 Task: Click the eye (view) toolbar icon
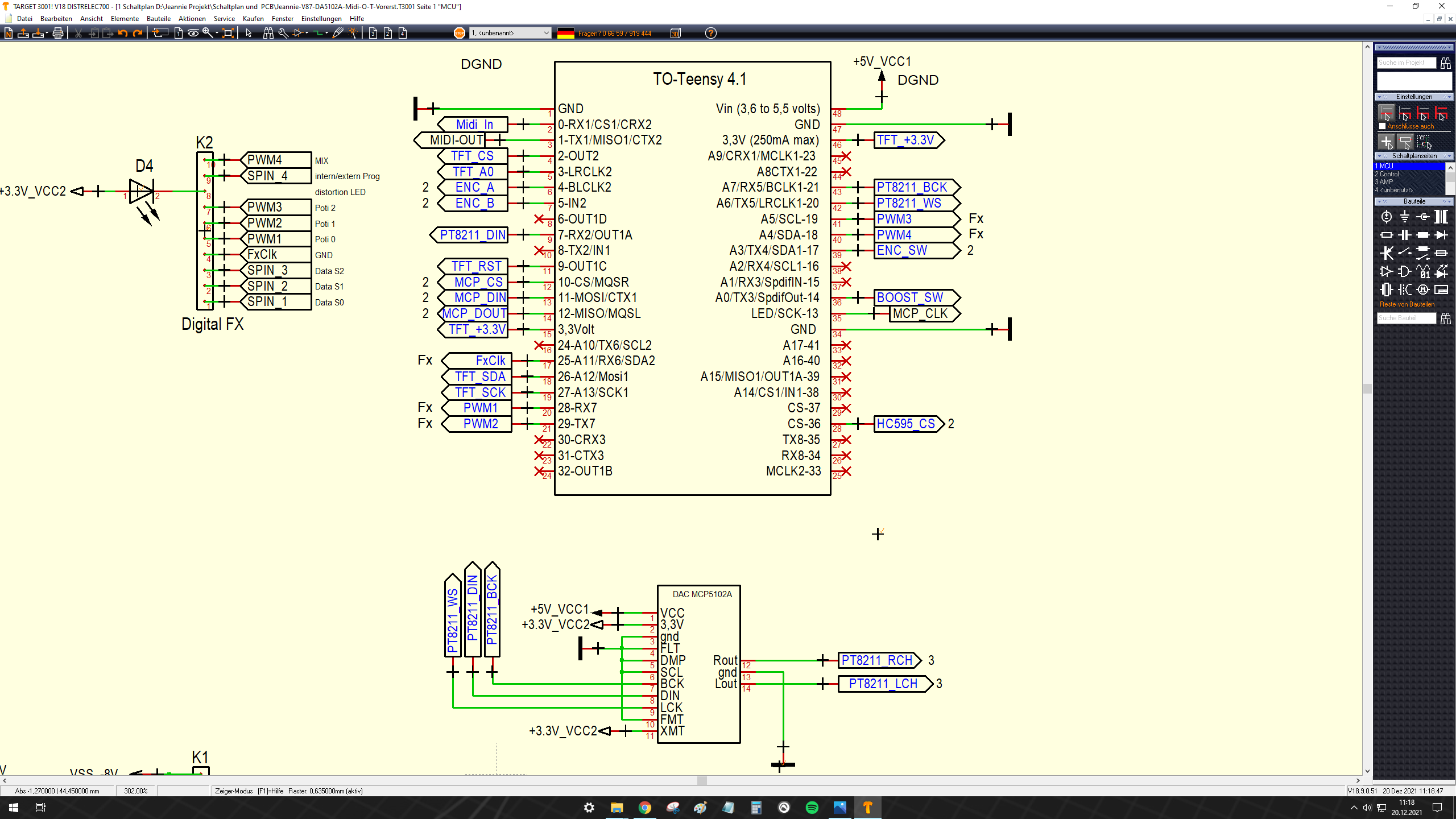(x=193, y=33)
